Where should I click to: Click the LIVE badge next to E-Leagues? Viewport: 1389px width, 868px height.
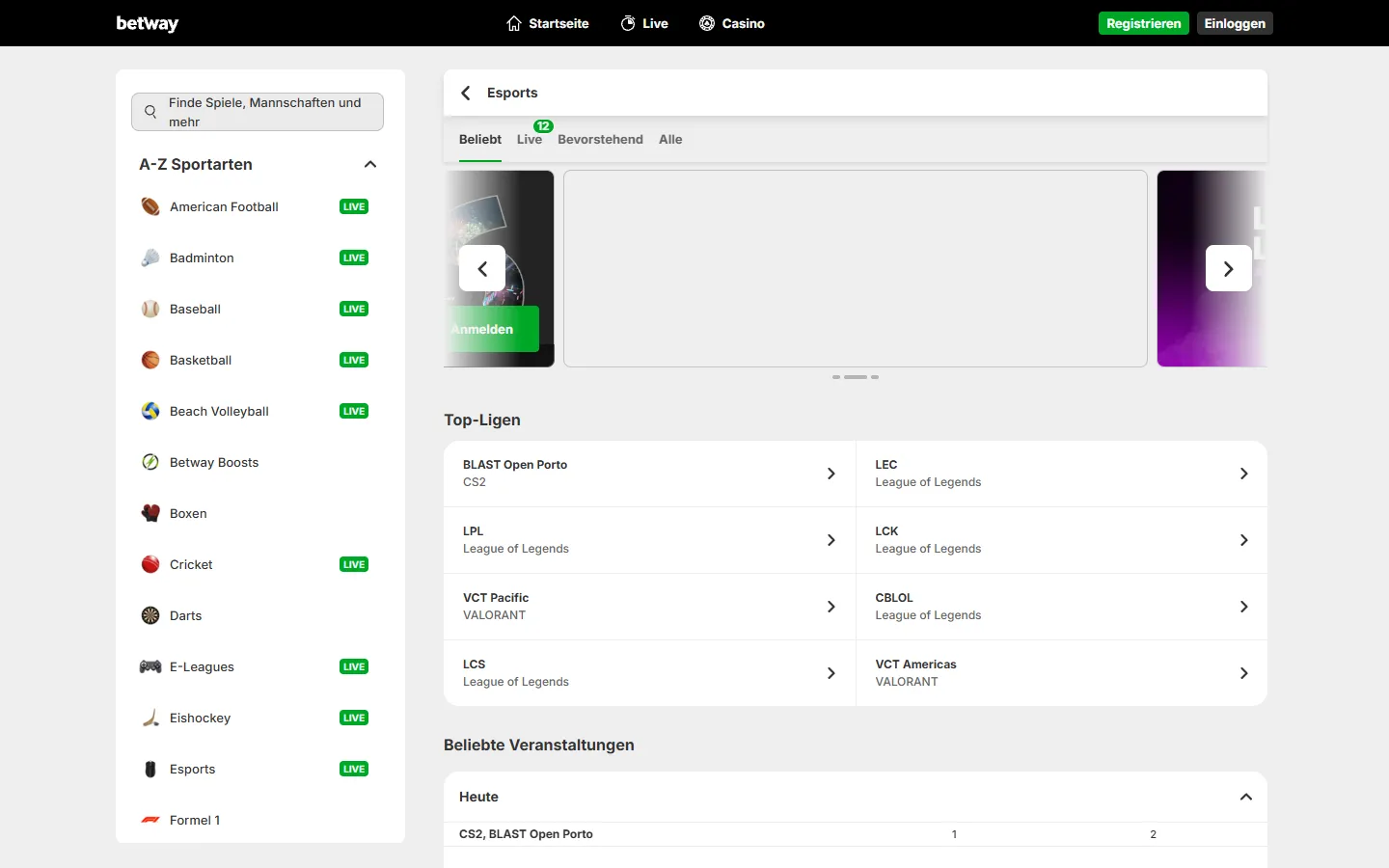click(354, 666)
